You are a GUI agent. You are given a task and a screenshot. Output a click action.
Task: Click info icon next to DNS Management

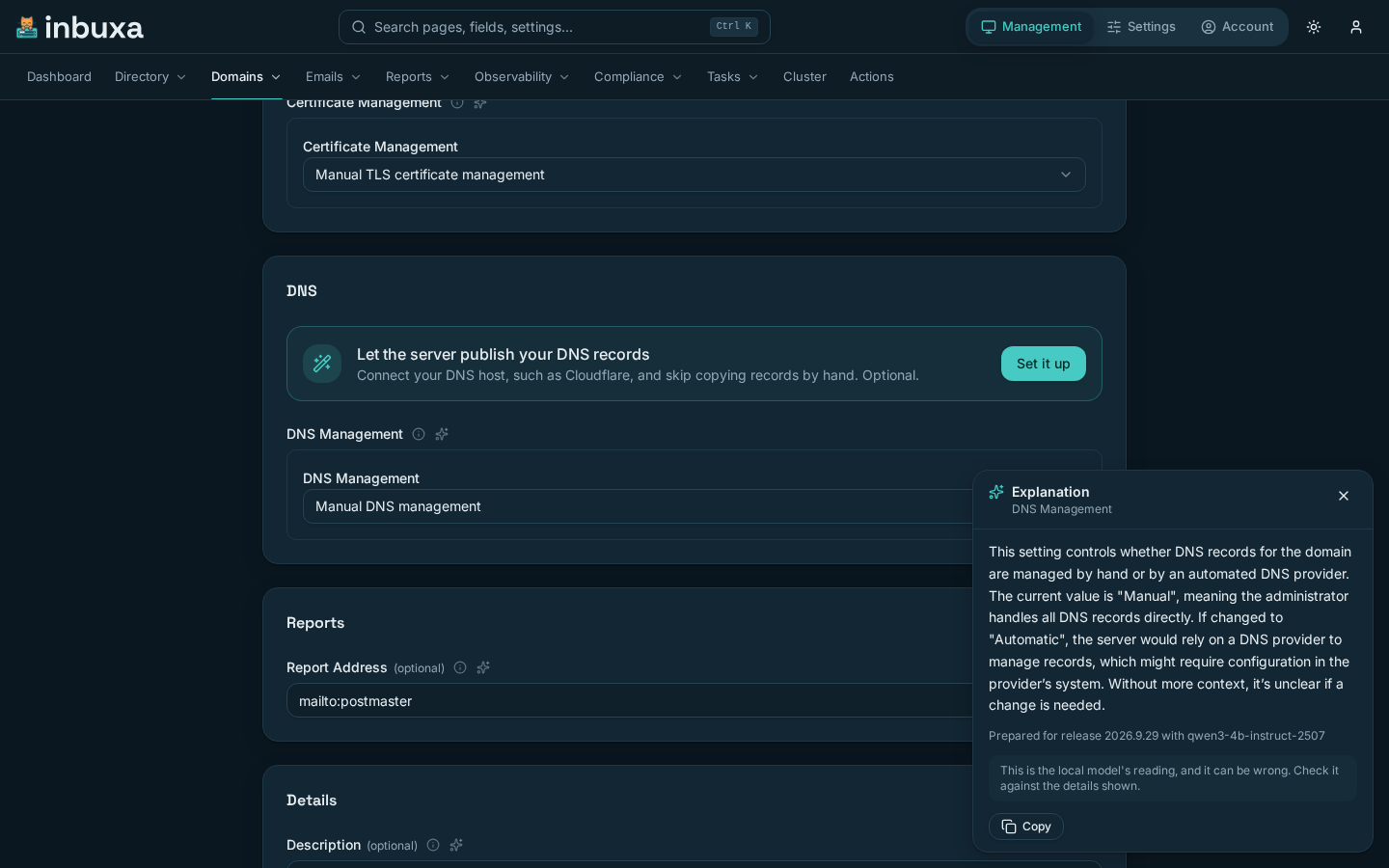click(x=419, y=434)
